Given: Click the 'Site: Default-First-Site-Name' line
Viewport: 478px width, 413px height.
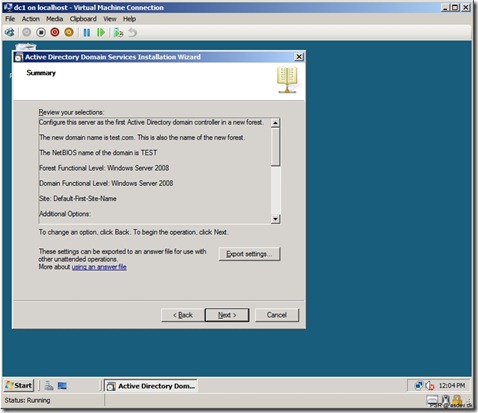Looking at the screenshot, I should point(78,199).
